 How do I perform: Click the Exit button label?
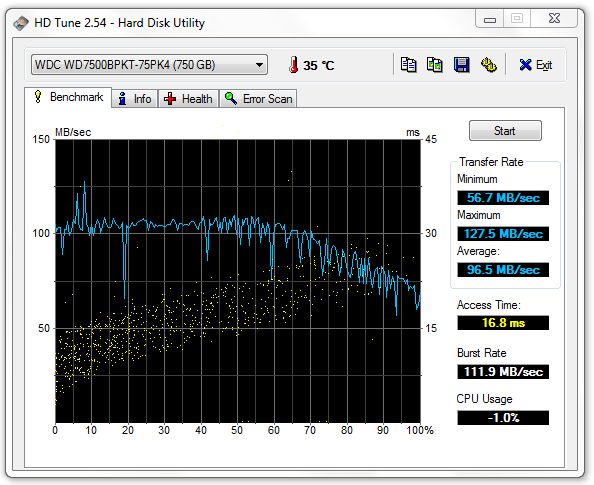coord(544,65)
